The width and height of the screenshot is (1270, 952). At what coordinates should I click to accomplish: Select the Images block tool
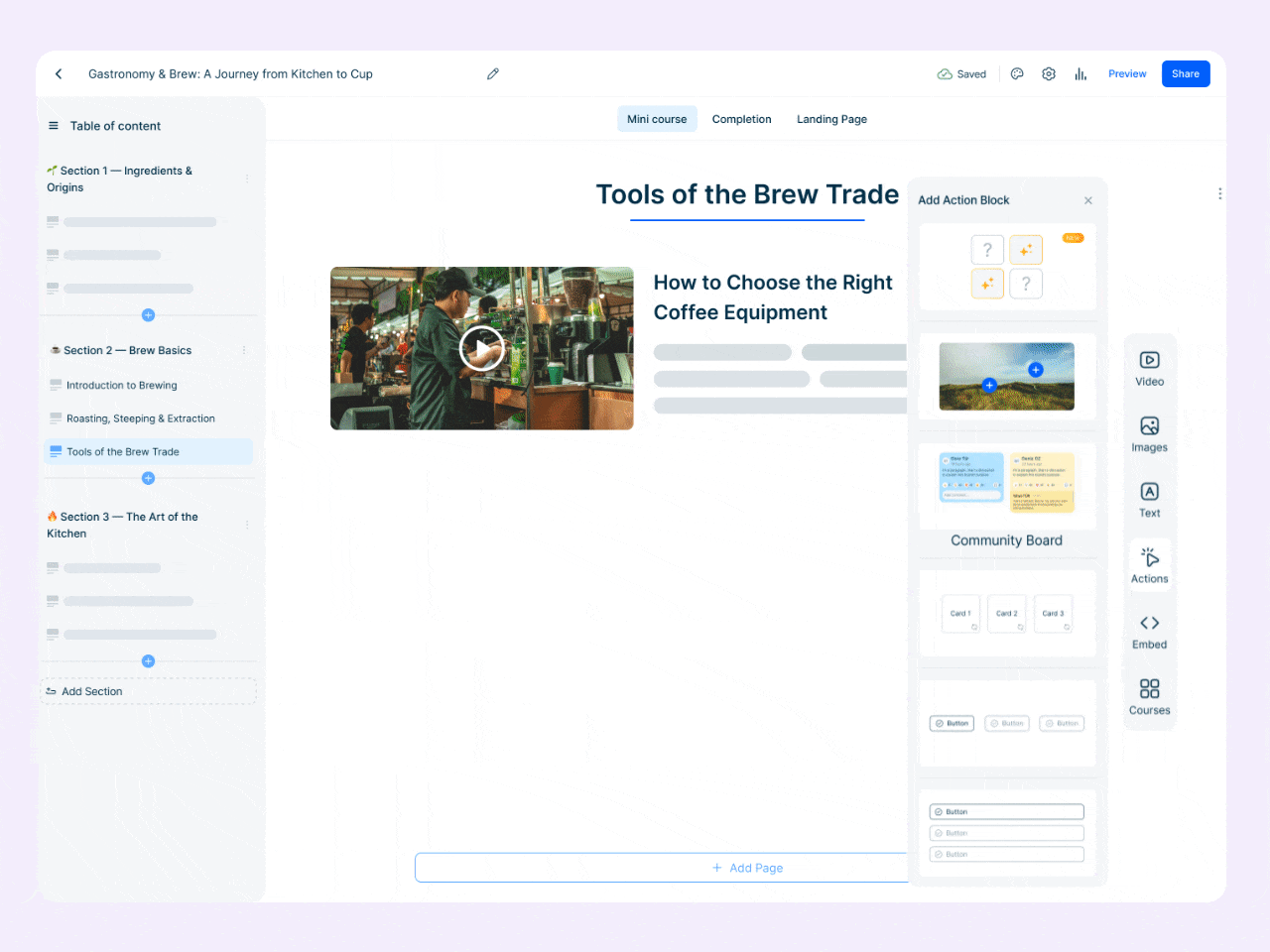pyautogui.click(x=1149, y=434)
